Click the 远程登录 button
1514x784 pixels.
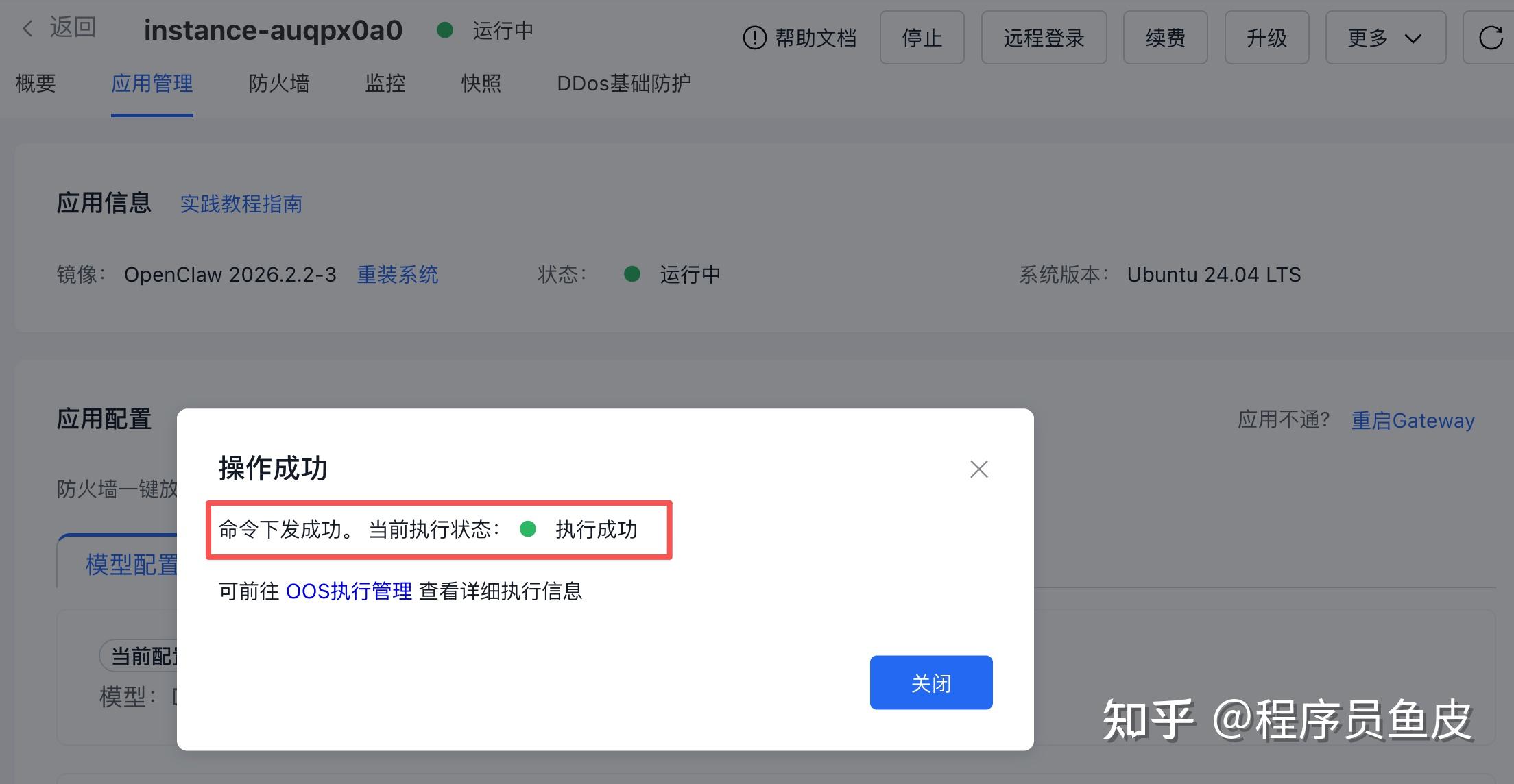[x=1043, y=38]
